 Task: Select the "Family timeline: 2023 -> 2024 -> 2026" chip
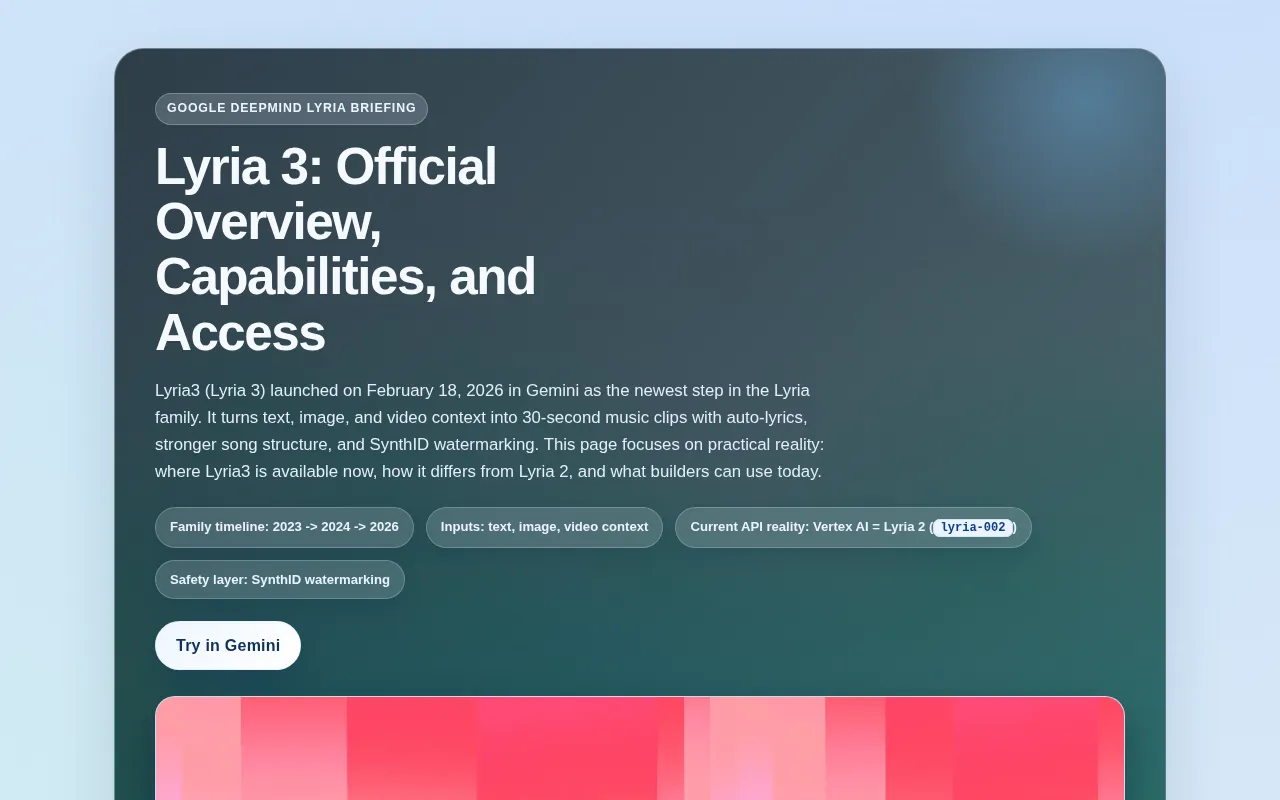tap(284, 527)
